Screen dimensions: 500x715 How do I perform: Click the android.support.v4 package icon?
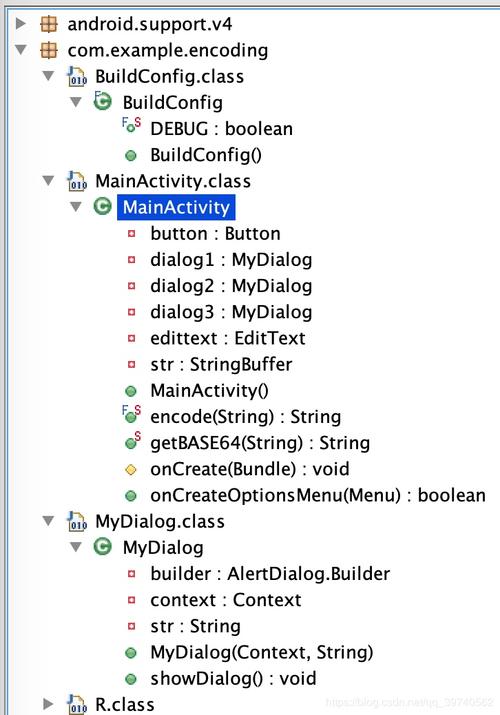(x=49, y=24)
